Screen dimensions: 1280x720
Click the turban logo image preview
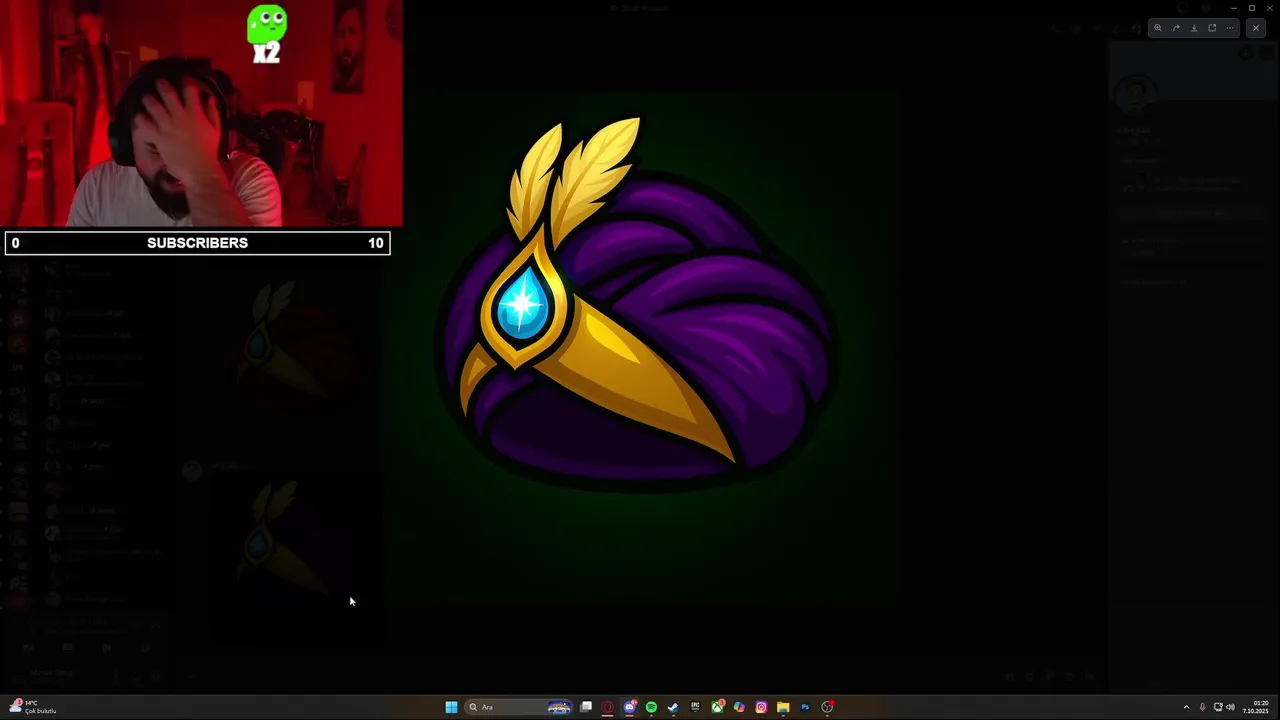pyautogui.click(x=638, y=348)
